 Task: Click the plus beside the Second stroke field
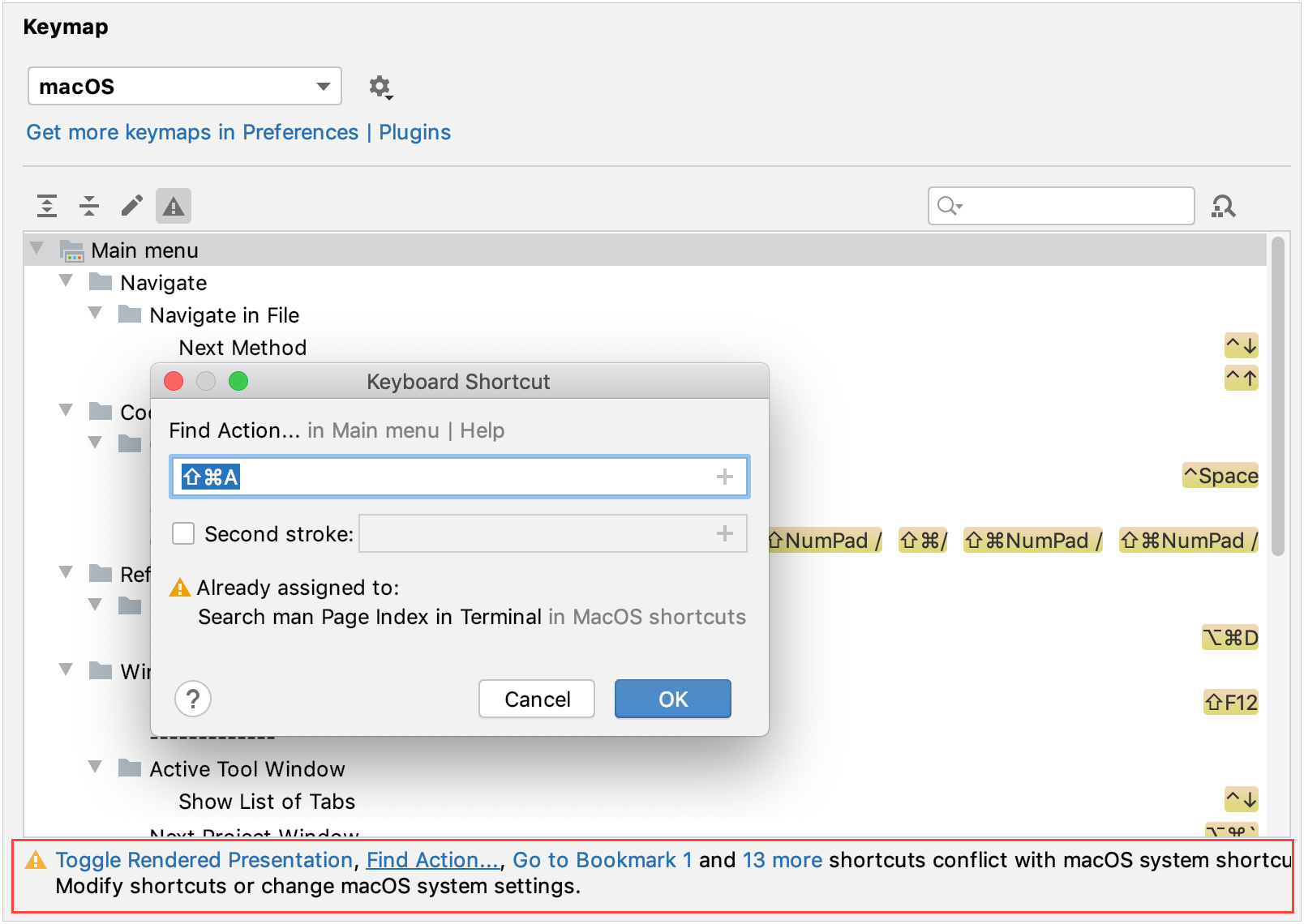(x=724, y=533)
